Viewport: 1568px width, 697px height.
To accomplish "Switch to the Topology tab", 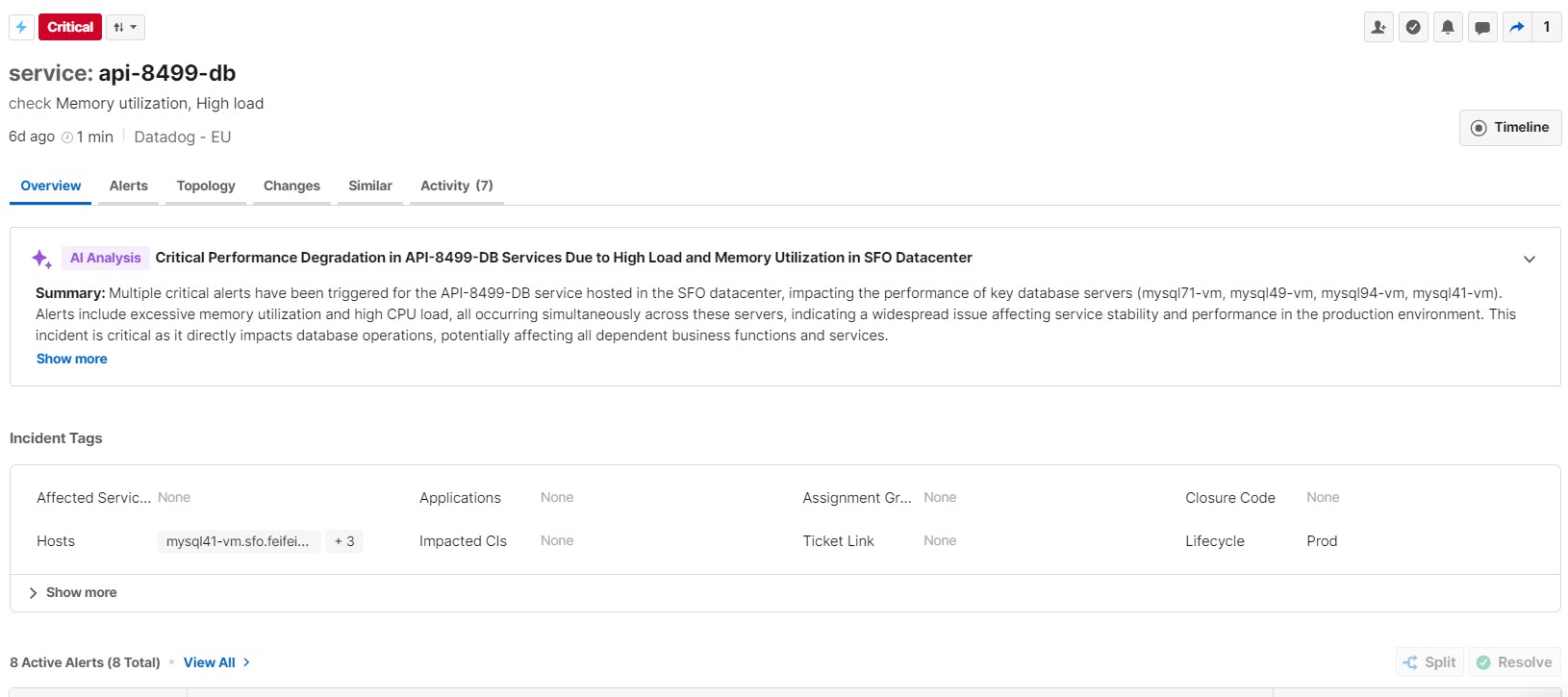I will click(x=205, y=186).
